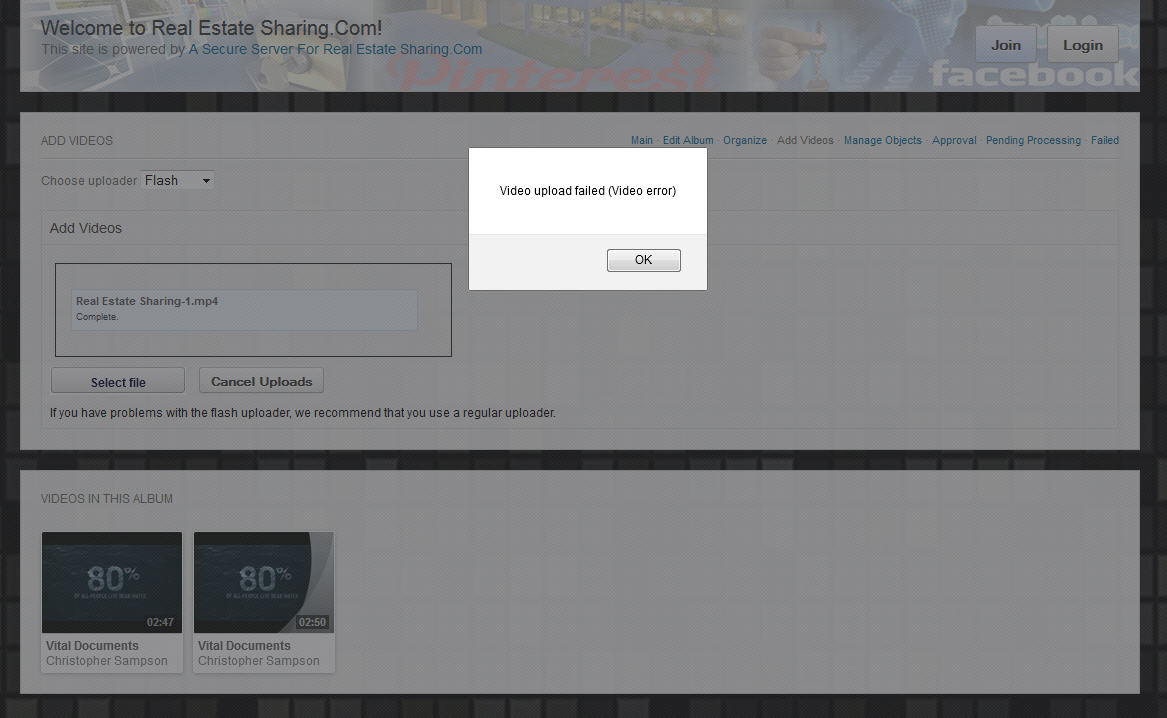Open the video thumbnail with duration 02:47
The image size is (1167, 718).
pyautogui.click(x=112, y=582)
